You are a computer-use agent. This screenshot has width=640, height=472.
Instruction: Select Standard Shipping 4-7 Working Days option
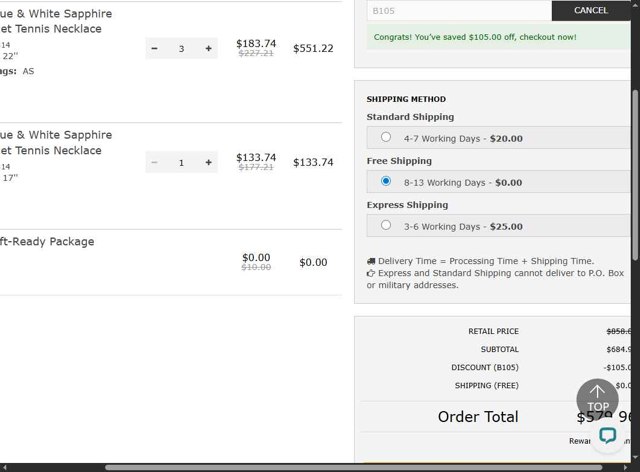(x=386, y=137)
